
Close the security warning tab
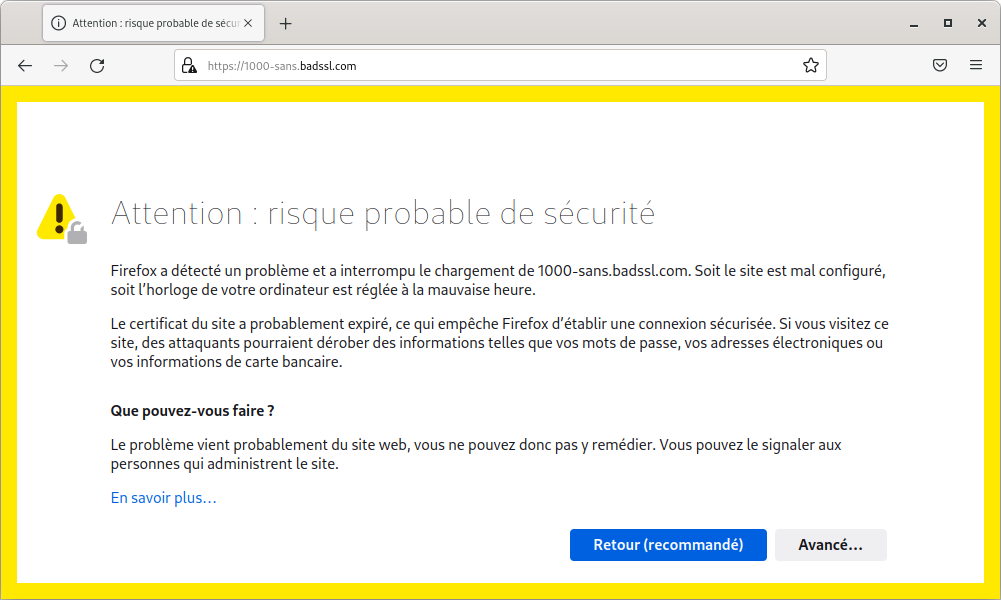[x=248, y=23]
